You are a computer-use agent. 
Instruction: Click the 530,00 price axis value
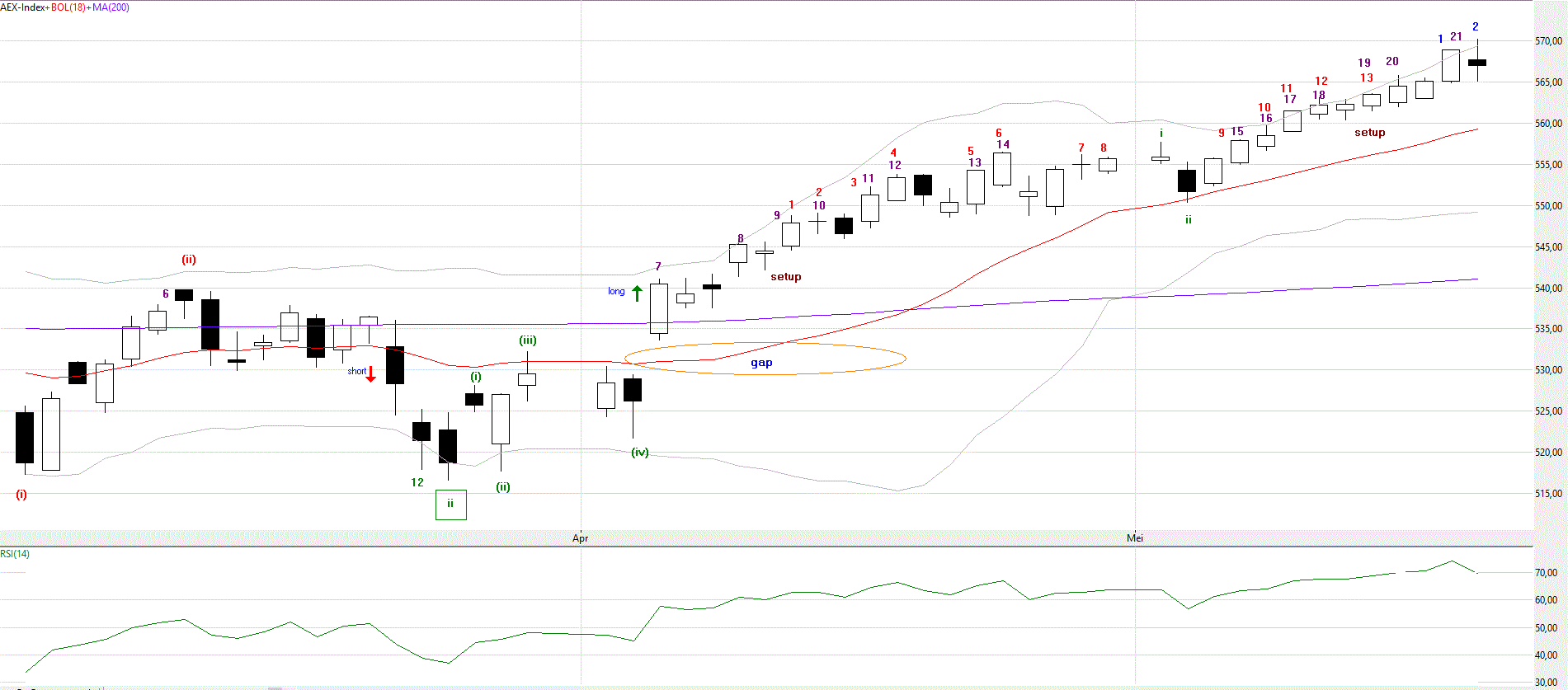click(x=1548, y=370)
